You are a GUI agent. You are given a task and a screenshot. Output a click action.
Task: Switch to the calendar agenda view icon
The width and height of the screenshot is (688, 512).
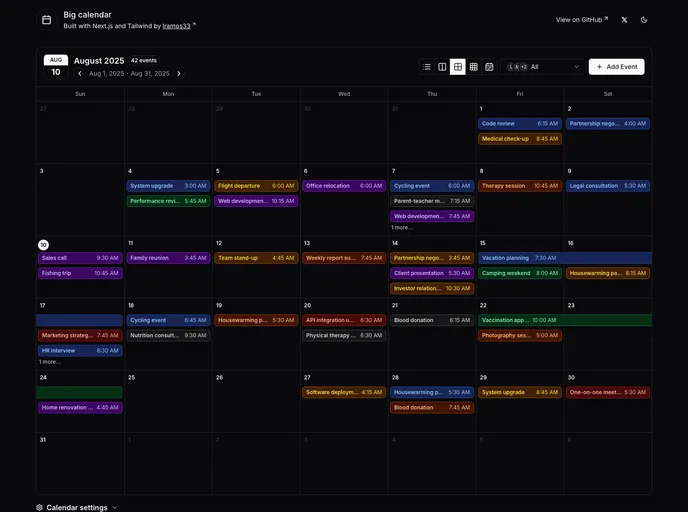[489, 67]
